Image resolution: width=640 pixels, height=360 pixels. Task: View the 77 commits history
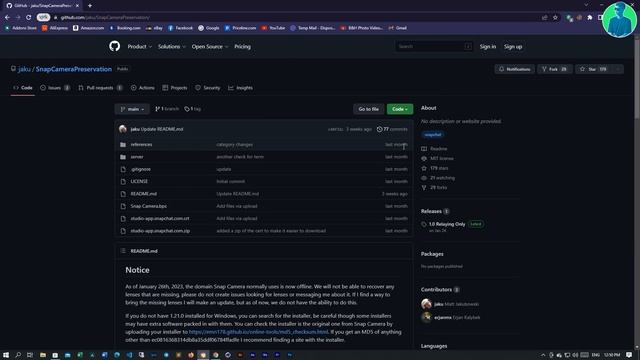click(x=392, y=129)
